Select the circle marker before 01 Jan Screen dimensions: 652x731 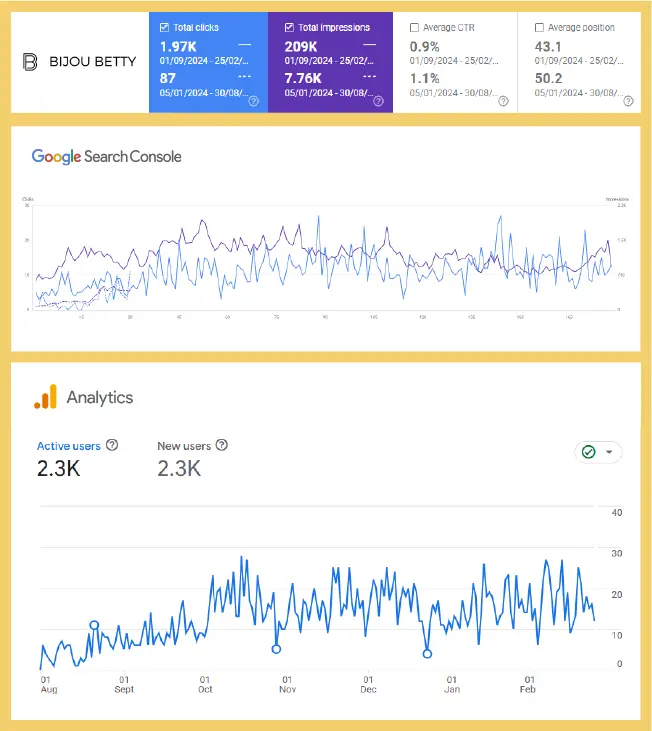coord(427,654)
